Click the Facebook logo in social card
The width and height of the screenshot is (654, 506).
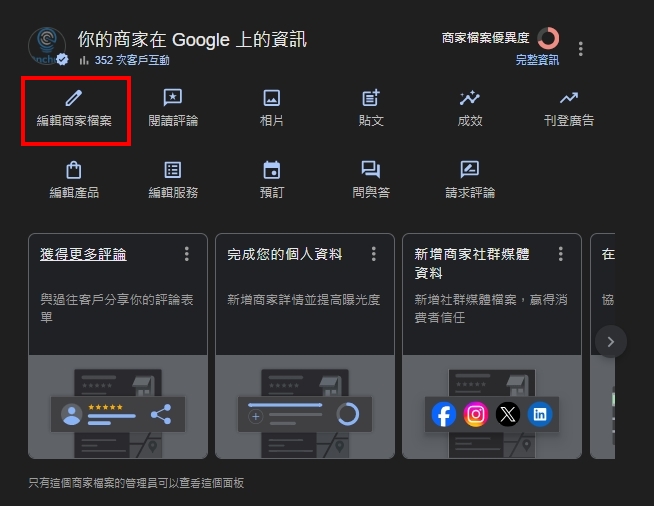(444, 414)
